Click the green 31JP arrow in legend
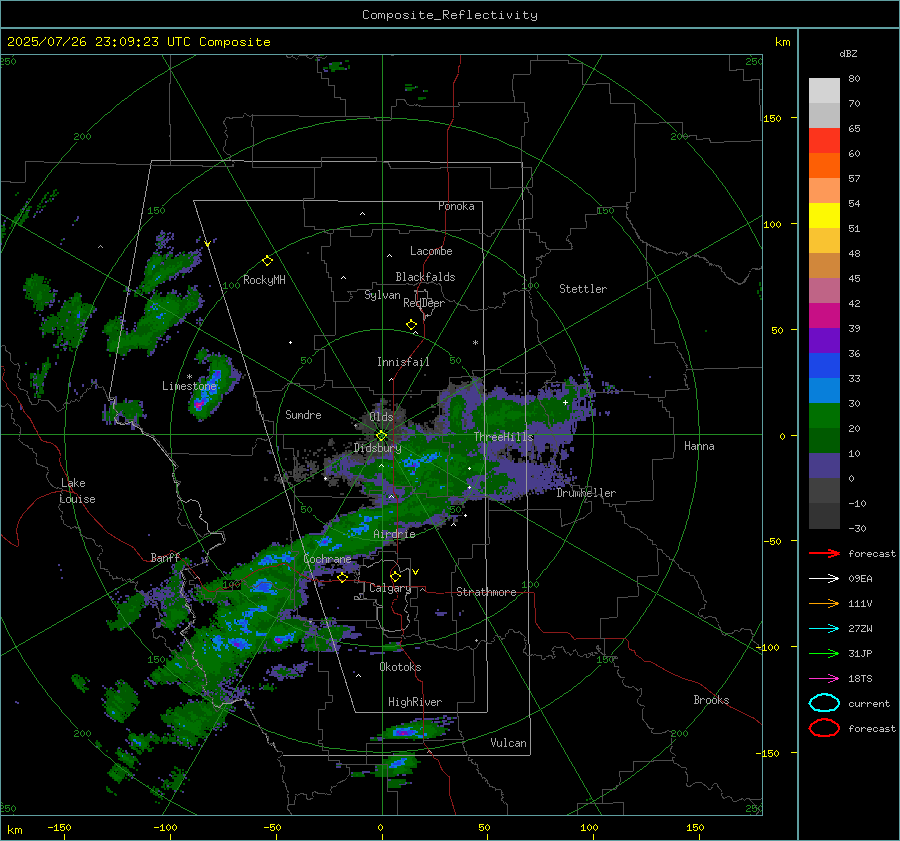This screenshot has width=900, height=841. (824, 653)
